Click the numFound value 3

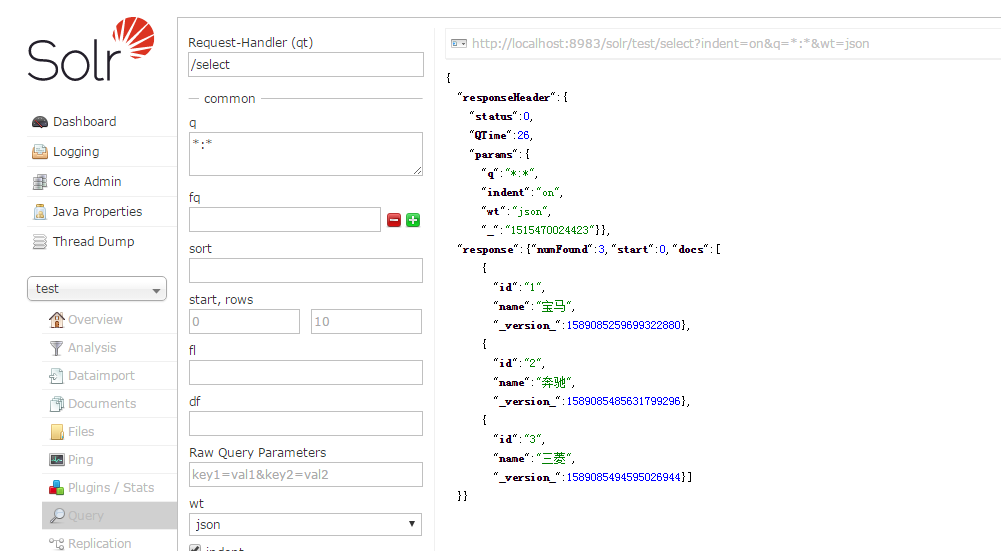point(601,249)
